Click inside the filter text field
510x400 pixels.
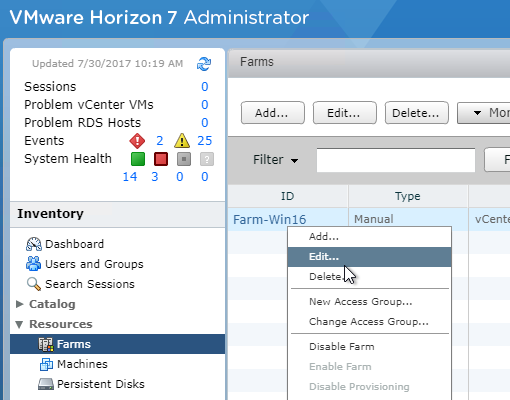coord(396,160)
